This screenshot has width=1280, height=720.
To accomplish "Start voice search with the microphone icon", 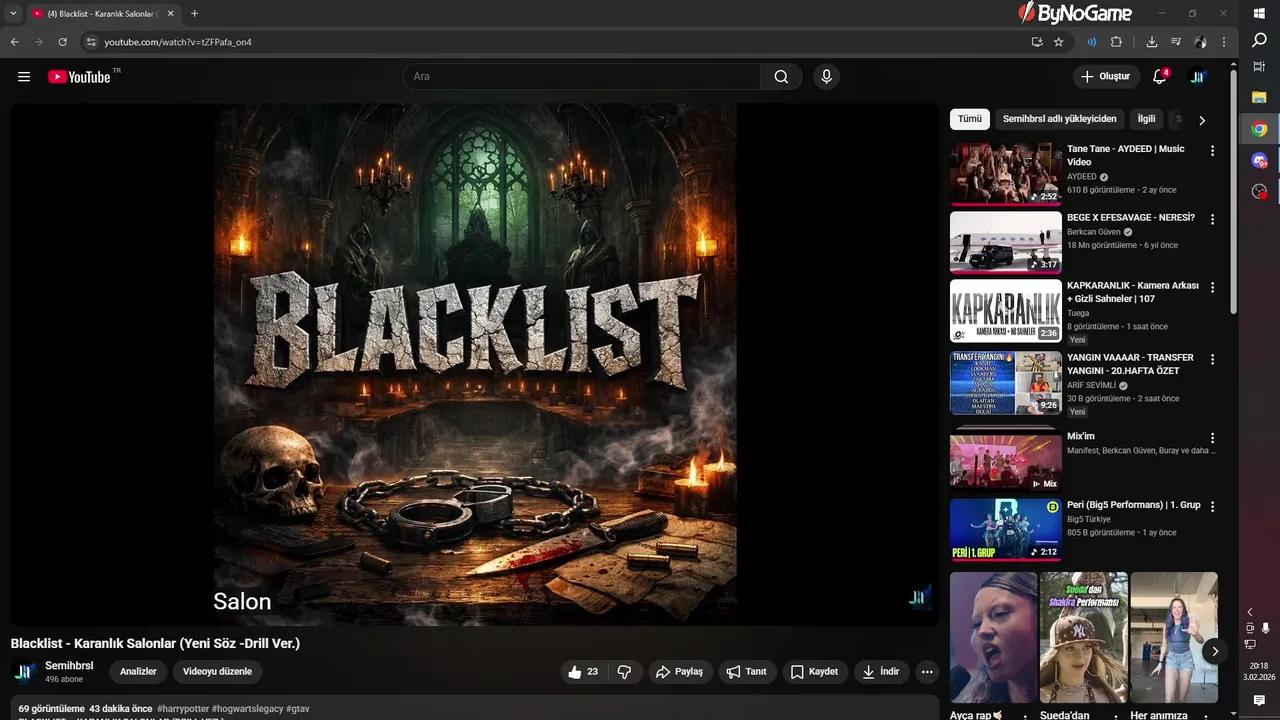I will 826,77.
